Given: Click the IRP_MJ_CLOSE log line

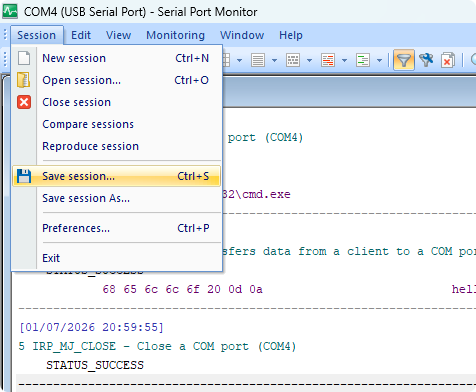Looking at the screenshot, I should click(x=157, y=346).
